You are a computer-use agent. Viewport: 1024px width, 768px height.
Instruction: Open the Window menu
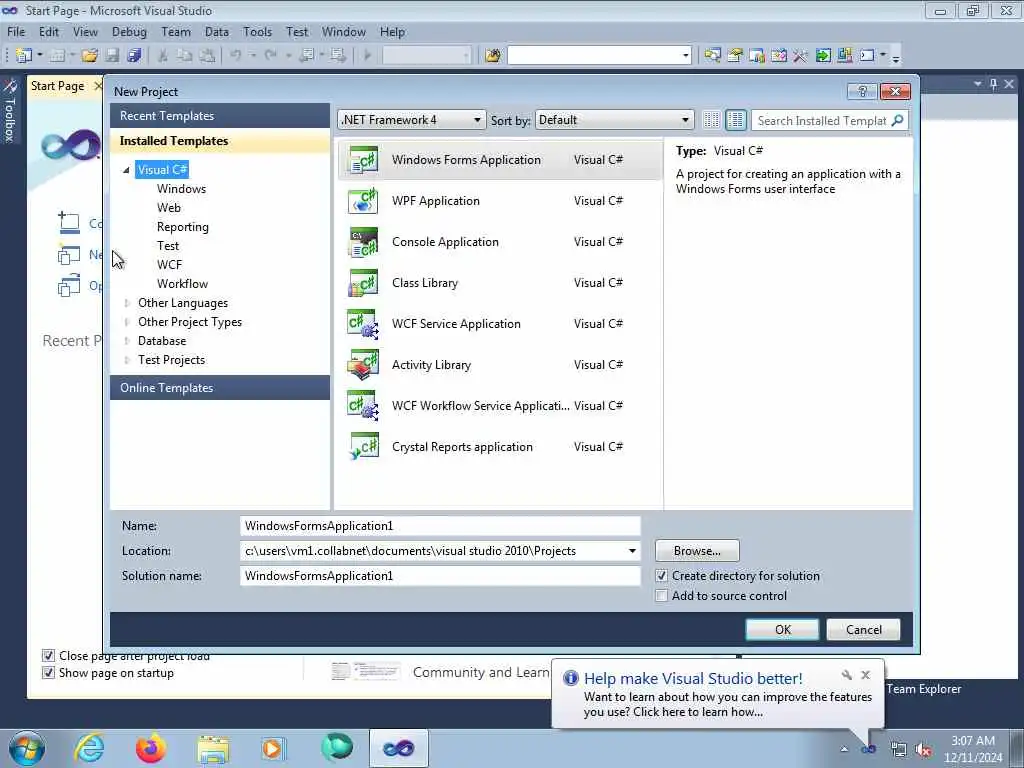(344, 31)
